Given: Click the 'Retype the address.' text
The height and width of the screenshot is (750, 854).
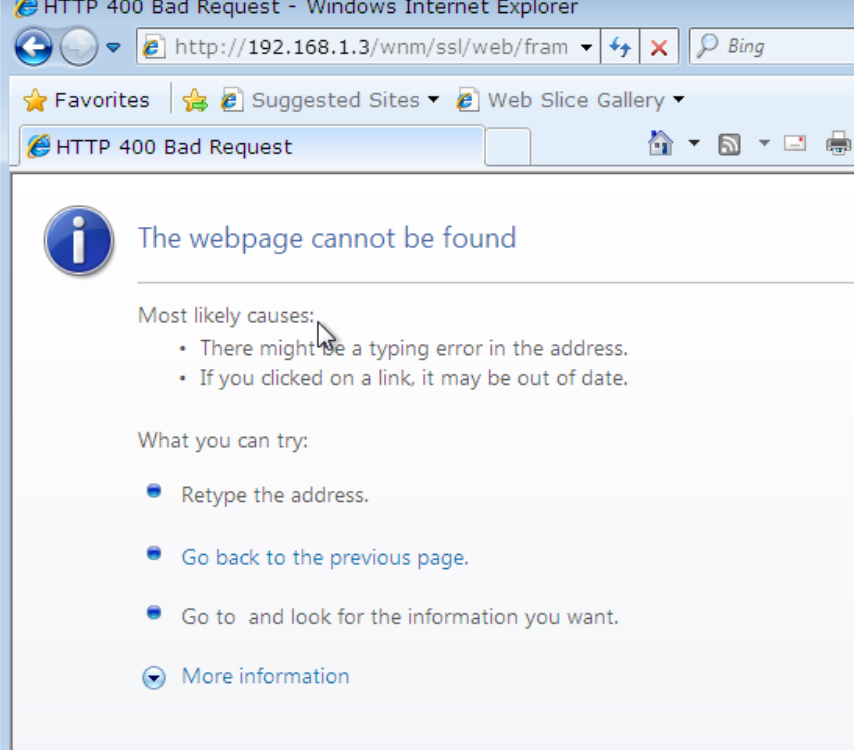Looking at the screenshot, I should (275, 495).
